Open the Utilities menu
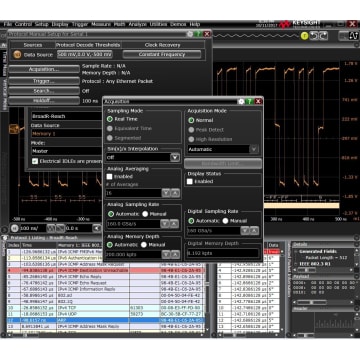The image size is (360, 360). click(158, 24)
